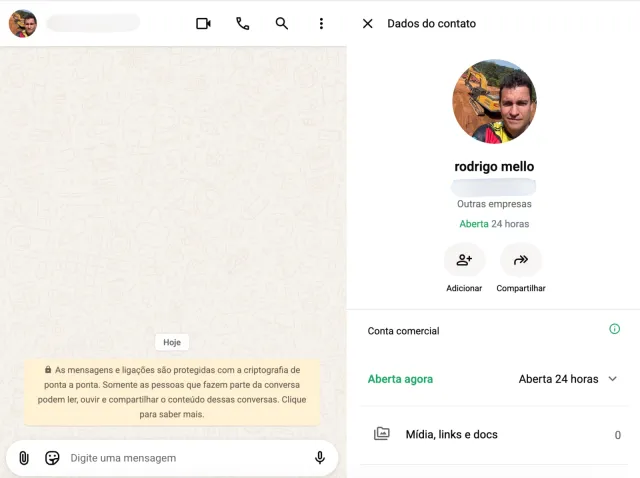Record a voice message with microphone

pyautogui.click(x=320, y=458)
